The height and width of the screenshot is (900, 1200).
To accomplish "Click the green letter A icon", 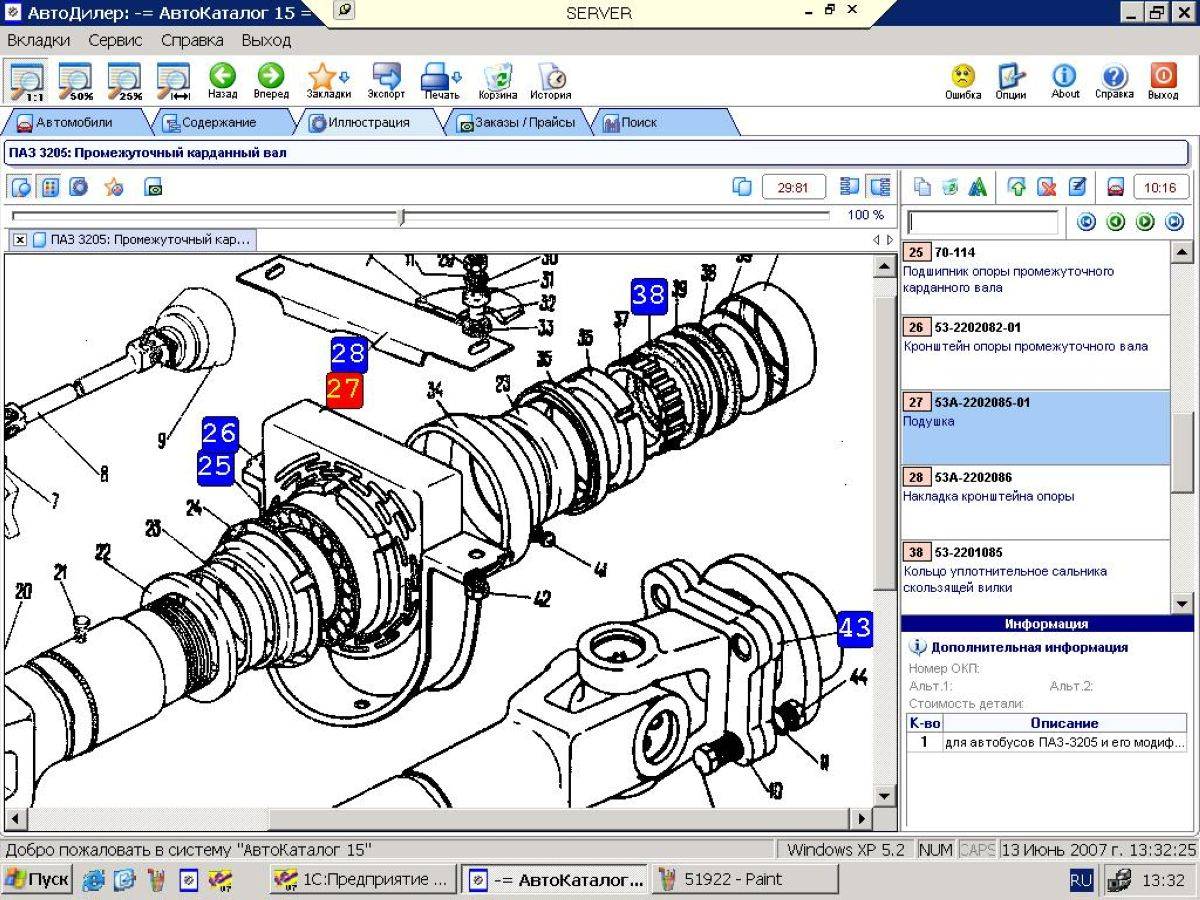I will pos(978,187).
